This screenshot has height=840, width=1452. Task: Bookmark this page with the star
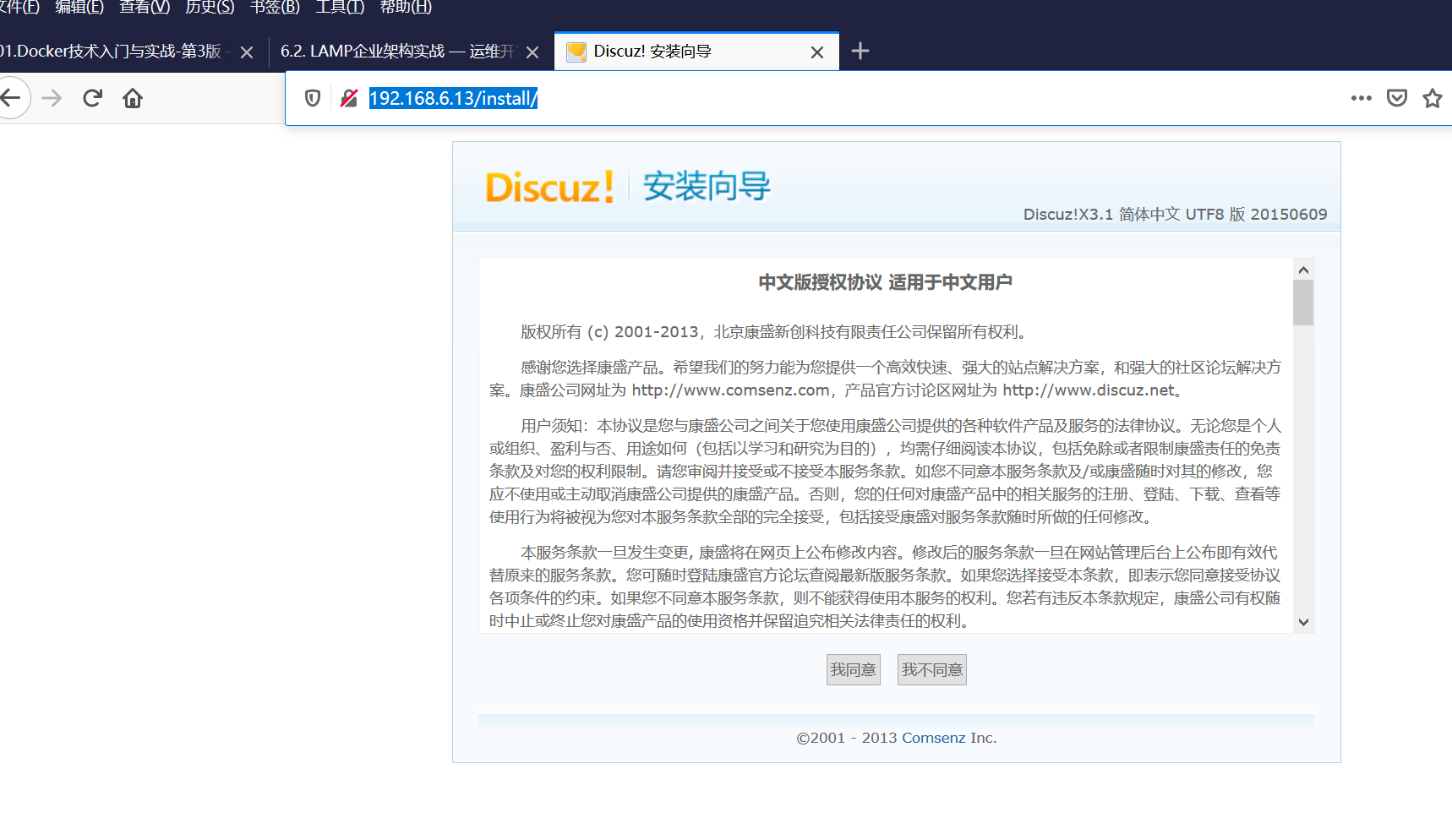click(x=1433, y=98)
